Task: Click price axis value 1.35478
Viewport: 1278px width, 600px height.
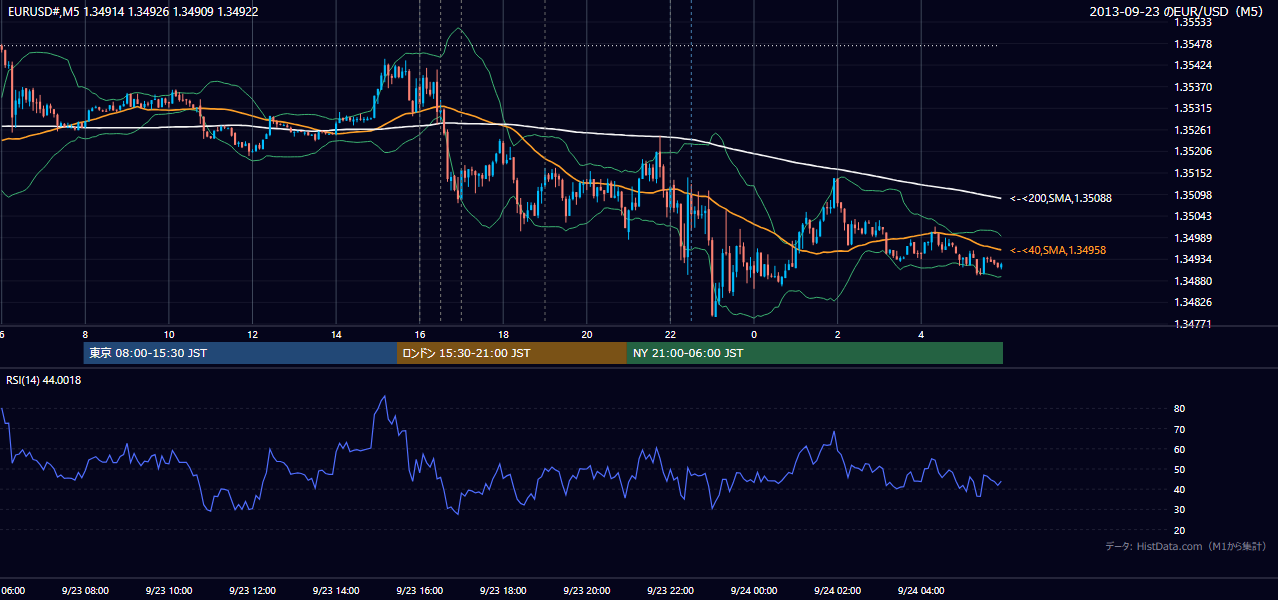Action: 1194,44
